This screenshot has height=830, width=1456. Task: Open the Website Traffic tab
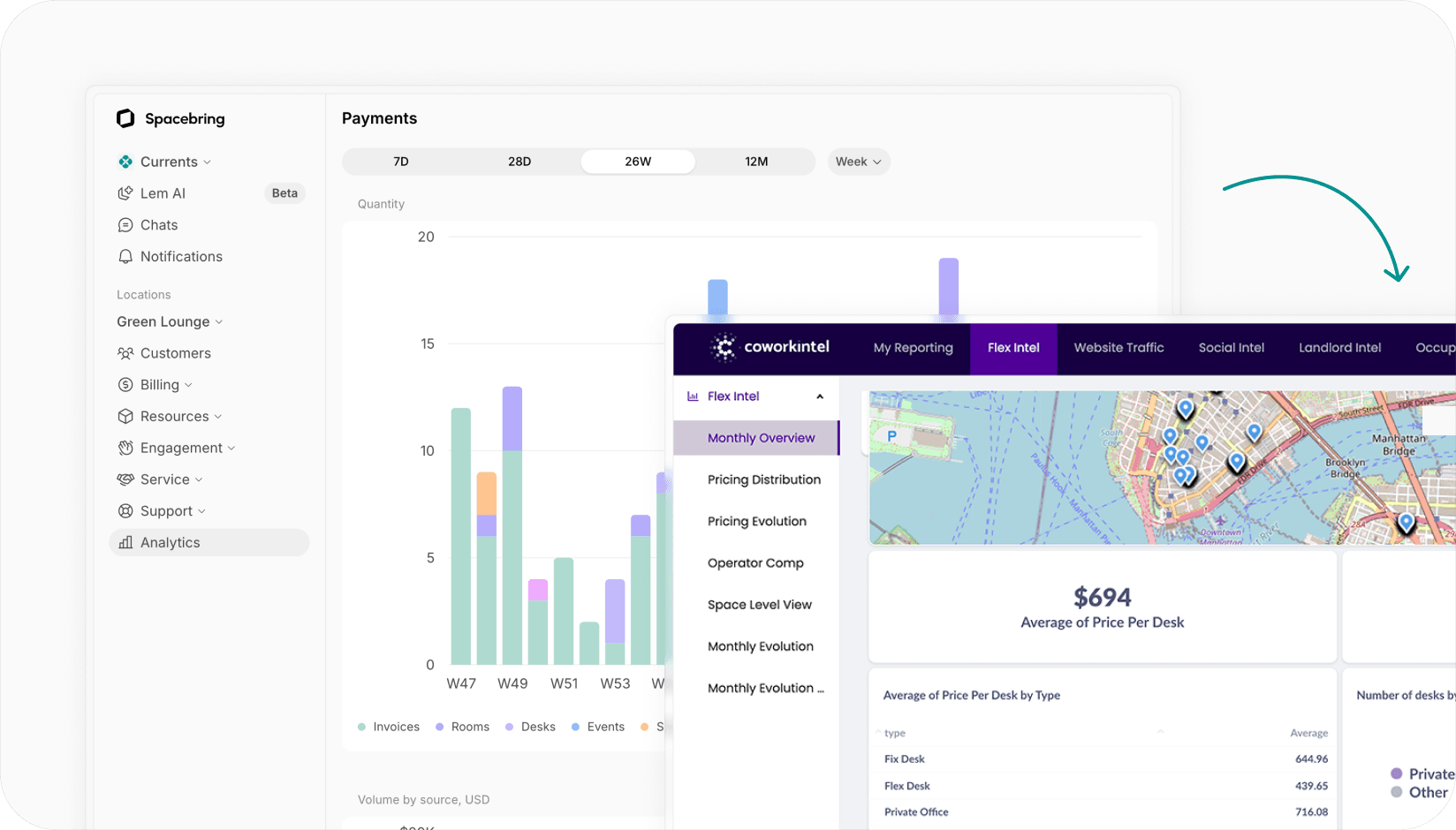pos(1119,348)
